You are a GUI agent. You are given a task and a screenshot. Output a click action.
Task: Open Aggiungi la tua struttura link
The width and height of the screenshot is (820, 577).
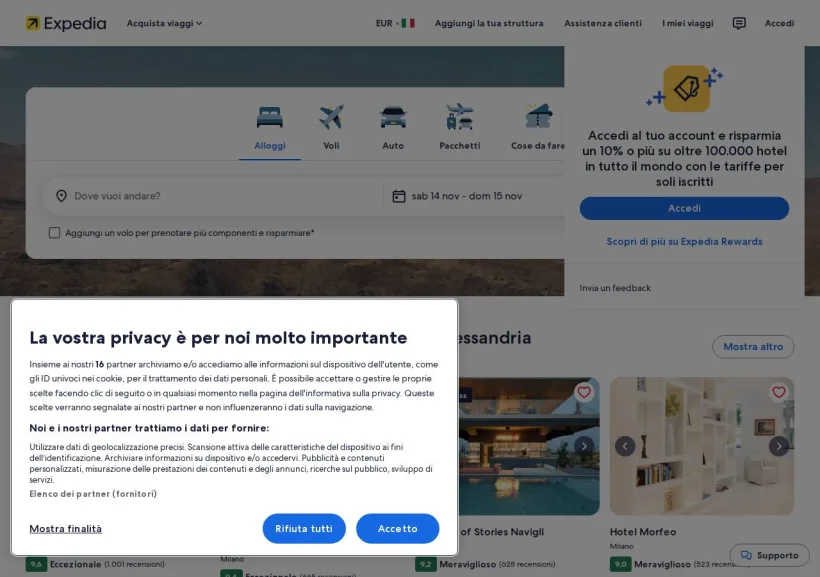pos(489,23)
